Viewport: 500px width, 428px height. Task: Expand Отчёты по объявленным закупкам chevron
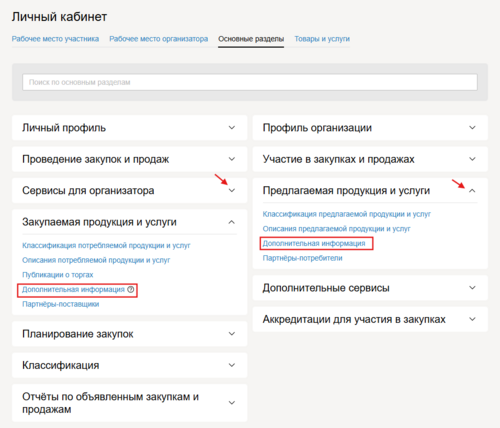click(x=232, y=403)
